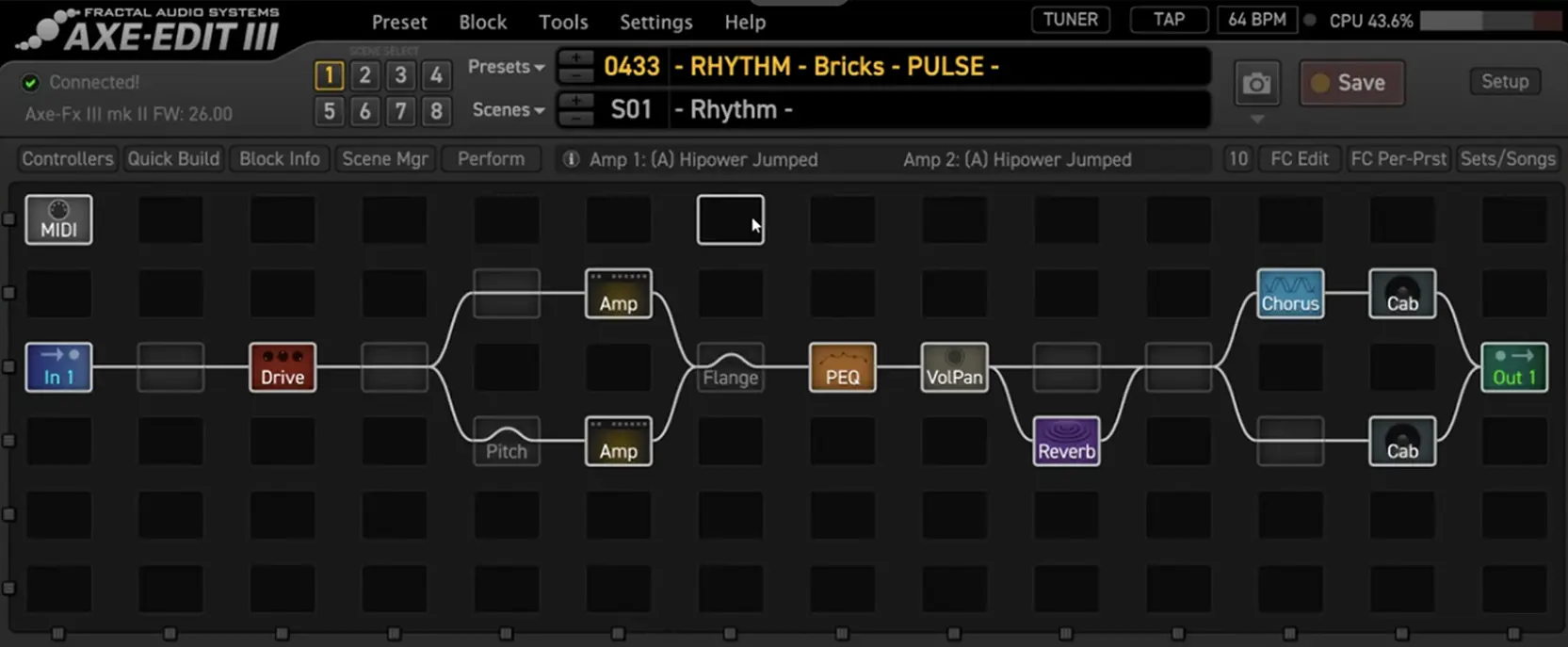Select the purple Reverb block
Image resolution: width=1568 pixels, height=647 pixels.
pos(1066,441)
